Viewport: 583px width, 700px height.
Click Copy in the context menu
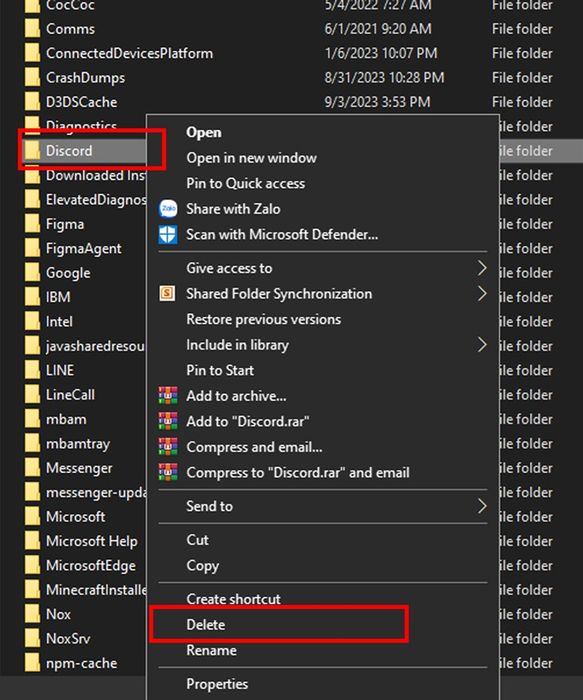tap(203, 566)
